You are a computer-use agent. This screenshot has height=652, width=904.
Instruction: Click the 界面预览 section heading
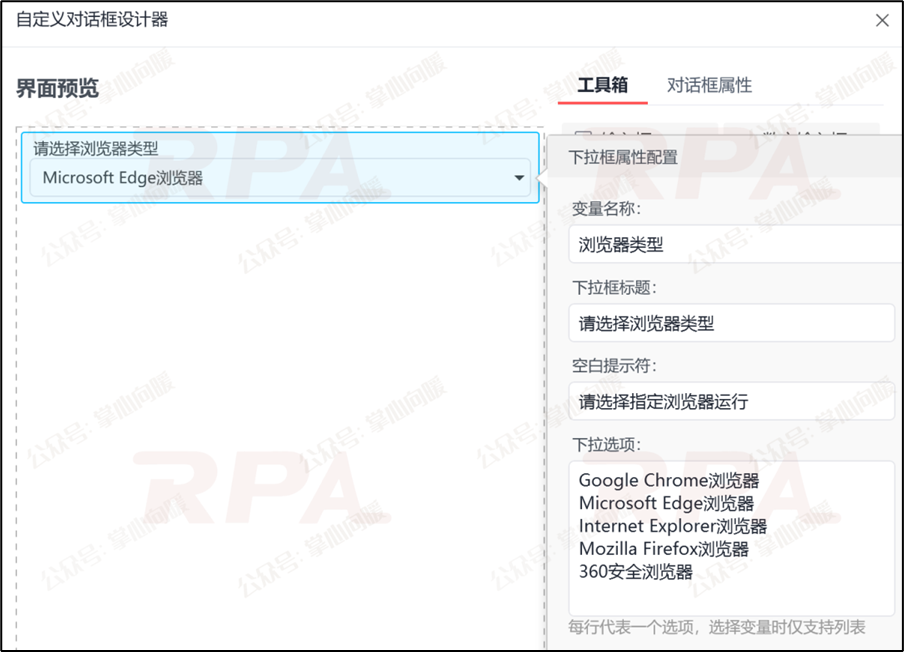pos(57,88)
